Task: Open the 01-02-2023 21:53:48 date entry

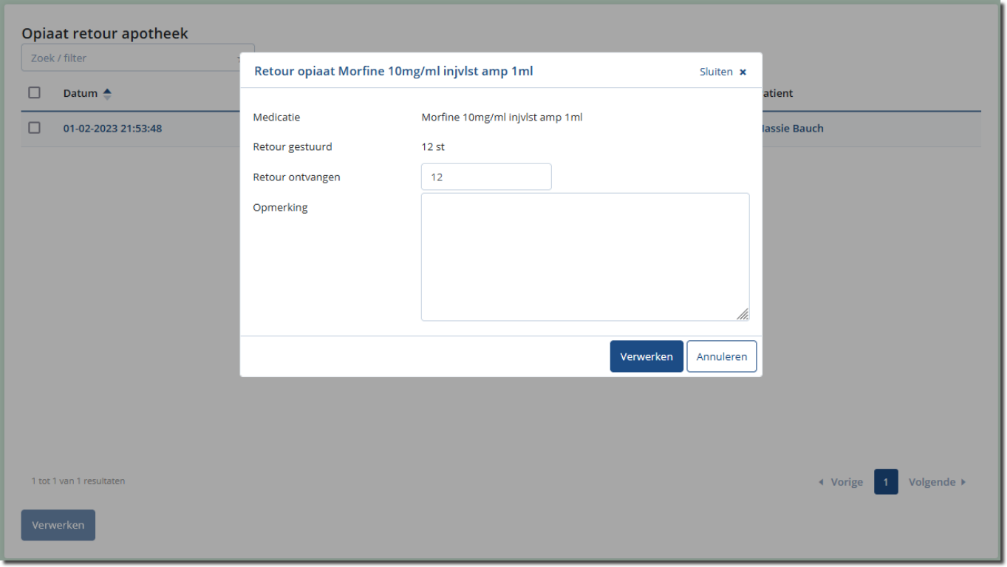Action: [x=112, y=129]
